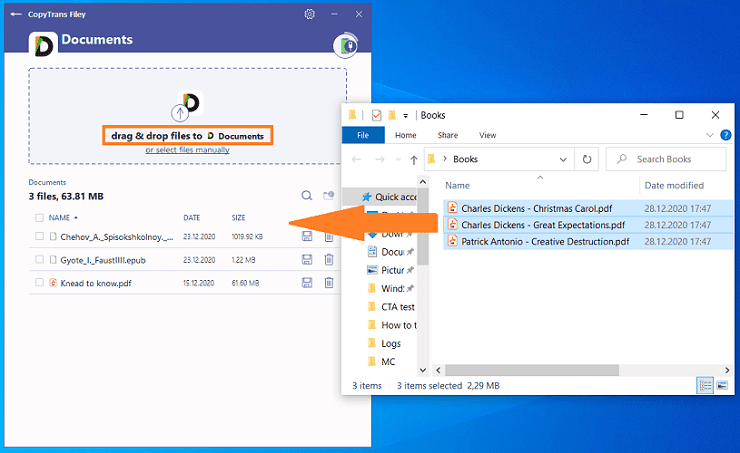This screenshot has width=740, height=453.
Task: Click the PDF icon of Great Expectations
Action: pos(453,224)
